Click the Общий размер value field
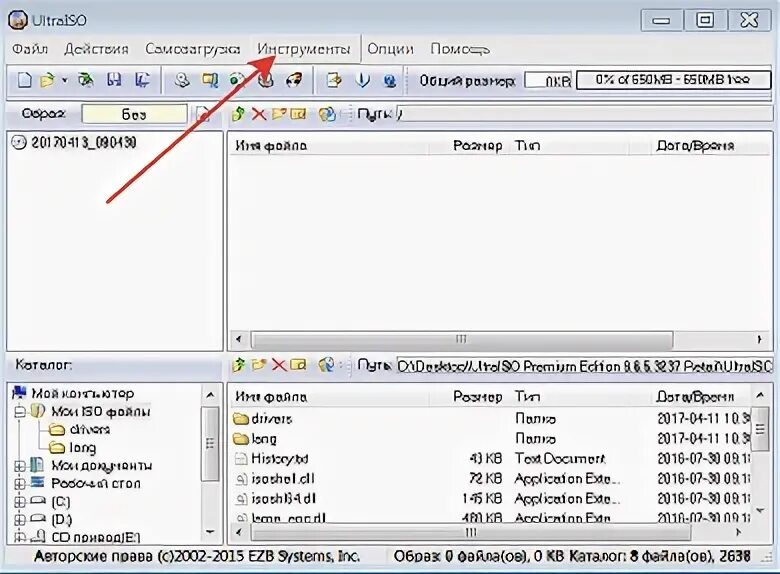Image resolution: width=780 pixels, height=574 pixels. click(x=549, y=80)
